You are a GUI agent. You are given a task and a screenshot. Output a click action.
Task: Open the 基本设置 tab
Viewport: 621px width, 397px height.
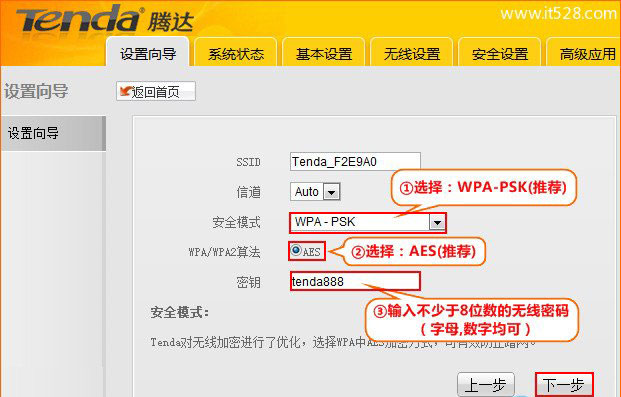click(x=324, y=53)
